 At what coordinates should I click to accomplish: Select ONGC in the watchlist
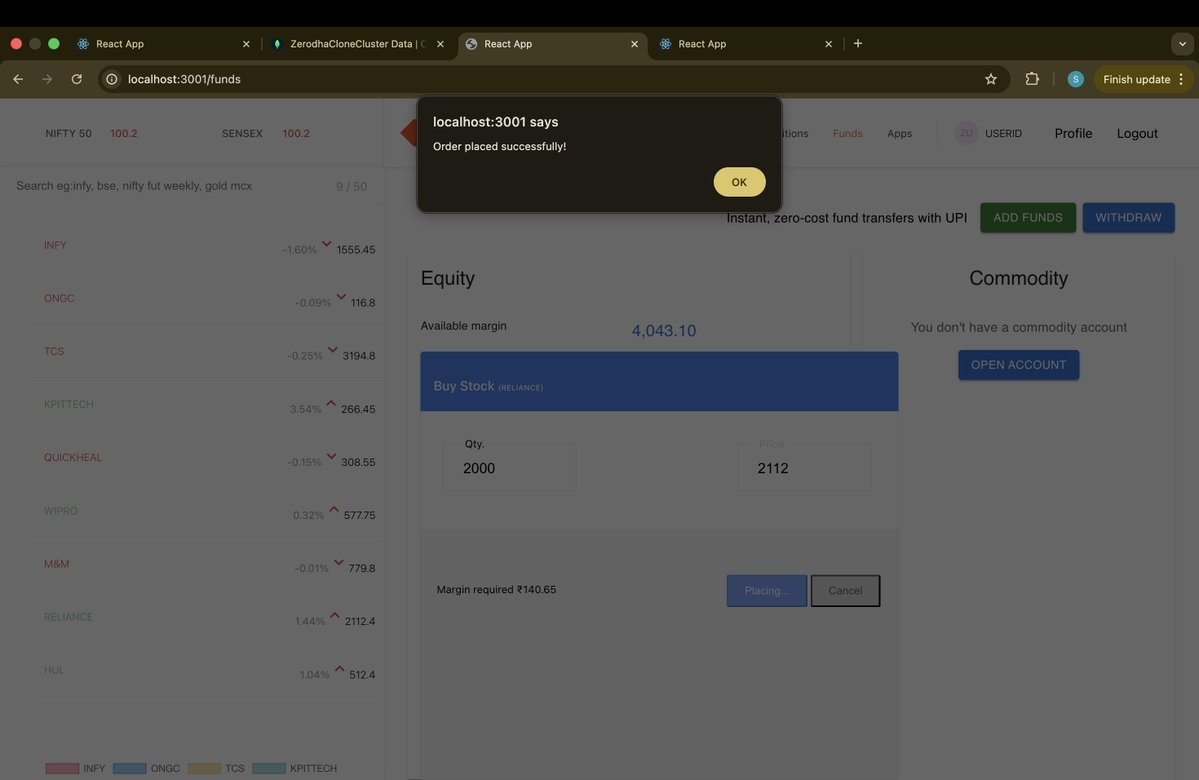pos(59,298)
